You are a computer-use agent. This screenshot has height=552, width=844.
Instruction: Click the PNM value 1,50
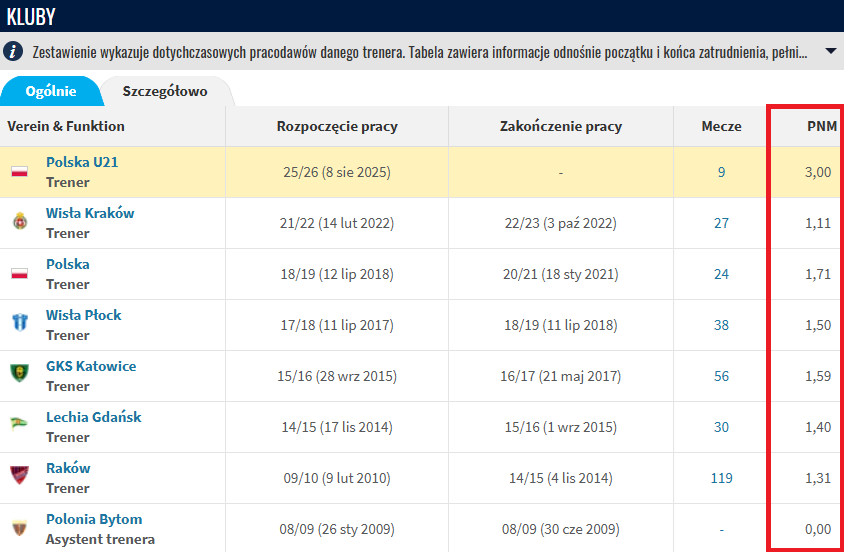[818, 325]
